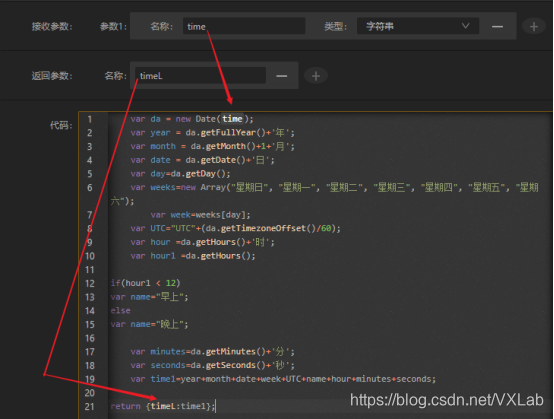Click code line 2 with getFullYear()
Image resolution: width=554 pixels, height=419 pixels.
[212, 132]
